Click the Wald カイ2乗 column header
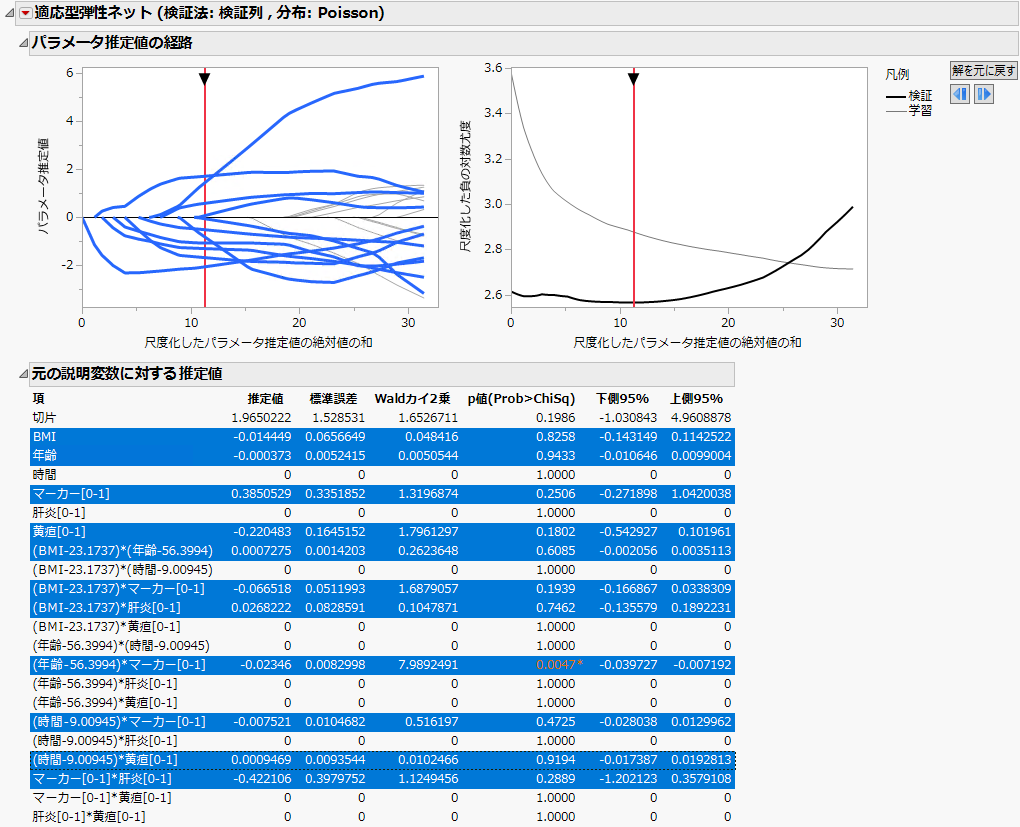The height and width of the screenshot is (827, 1020). click(x=413, y=398)
